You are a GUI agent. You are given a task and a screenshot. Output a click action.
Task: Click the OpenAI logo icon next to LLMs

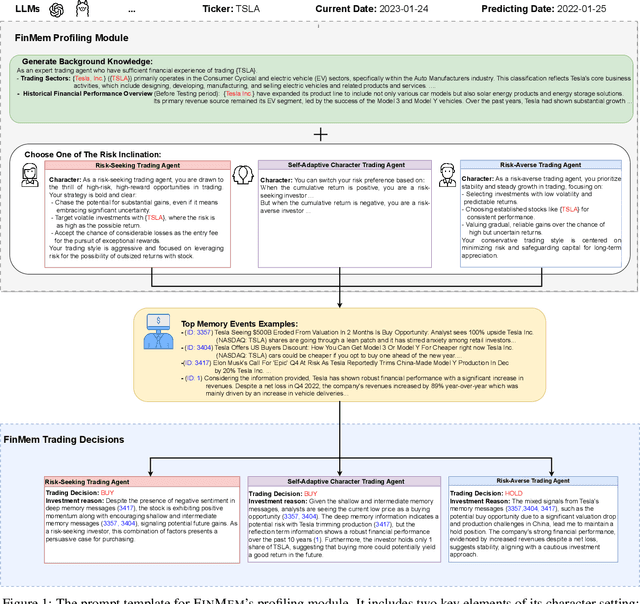point(59,11)
